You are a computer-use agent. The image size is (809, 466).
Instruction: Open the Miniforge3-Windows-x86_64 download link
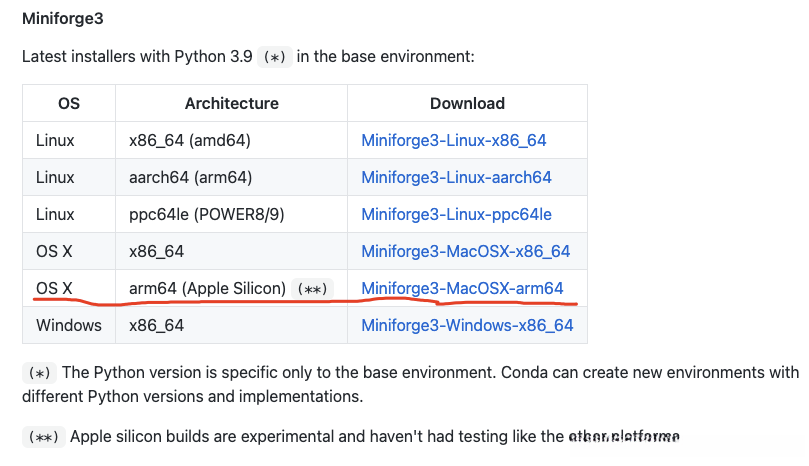point(467,325)
